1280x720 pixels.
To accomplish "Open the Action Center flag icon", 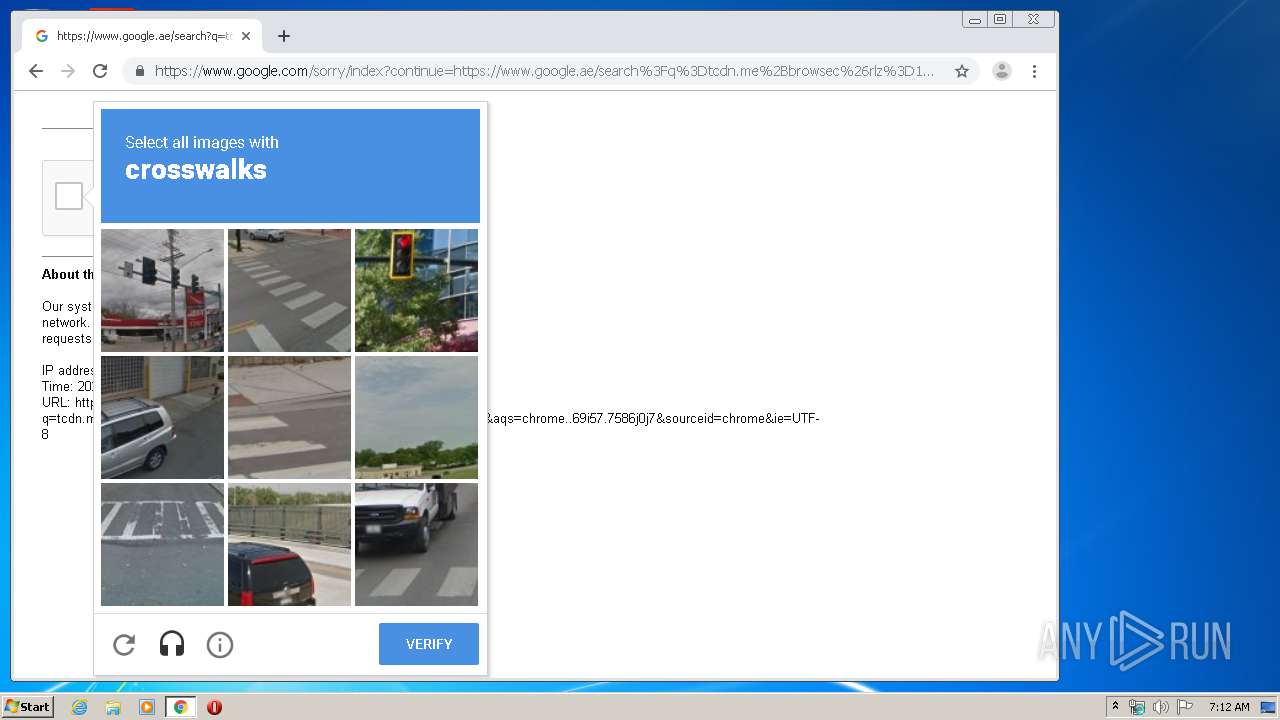I will tap(1185, 707).
